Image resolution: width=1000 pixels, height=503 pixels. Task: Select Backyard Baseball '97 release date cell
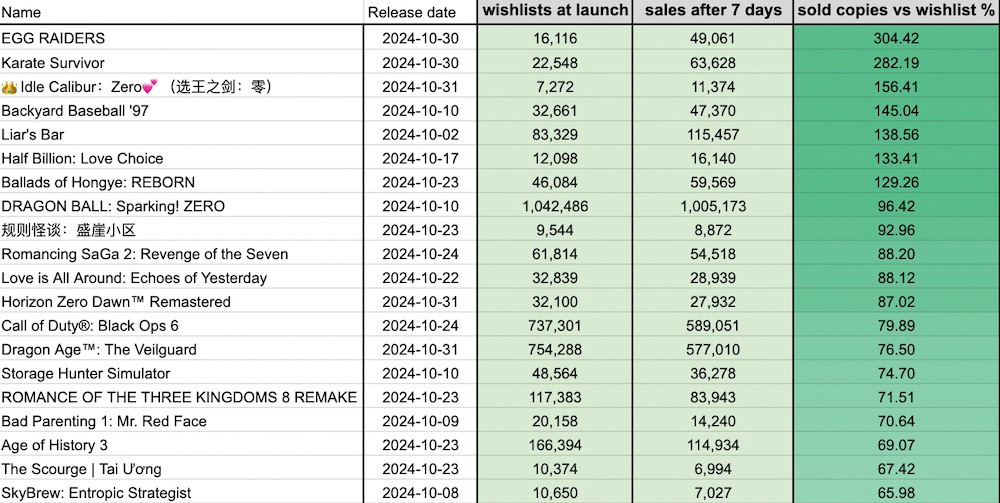(419, 110)
